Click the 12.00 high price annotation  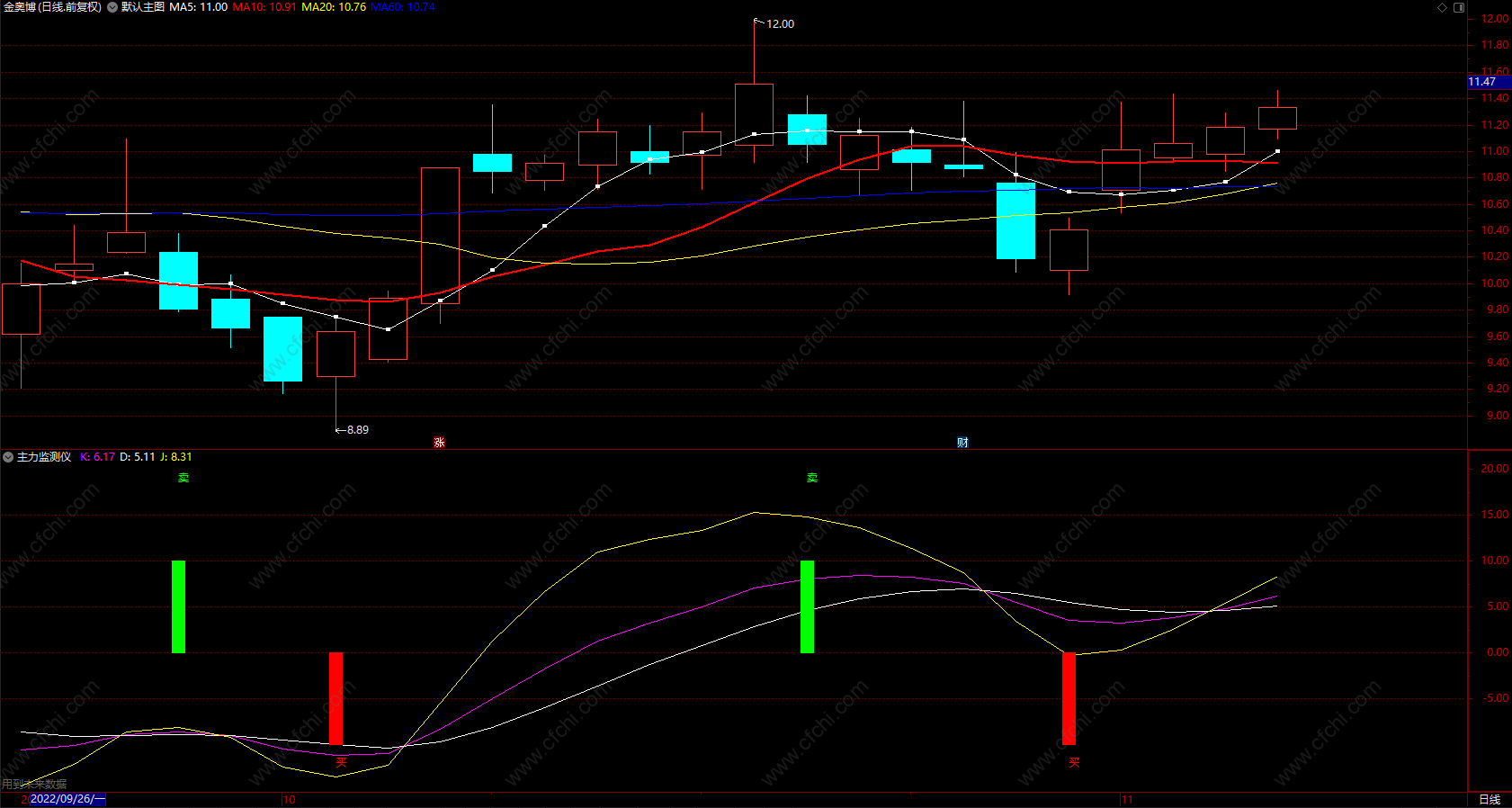[780, 24]
